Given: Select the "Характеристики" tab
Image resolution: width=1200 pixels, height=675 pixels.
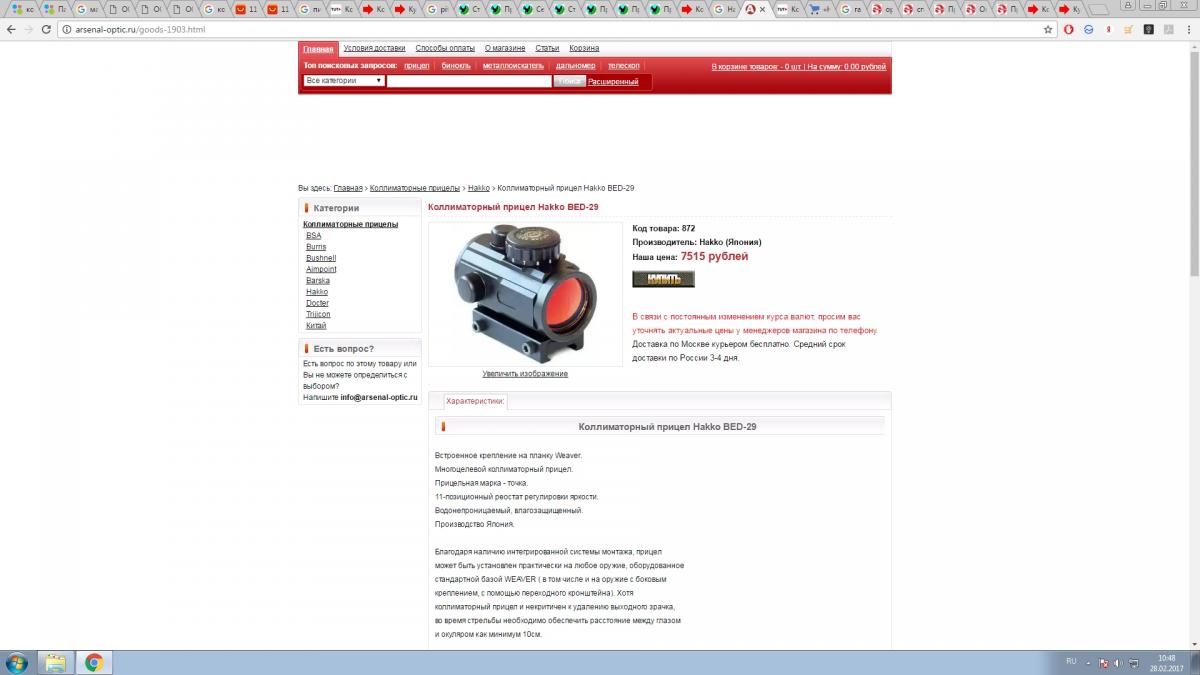Looking at the screenshot, I should tap(475, 401).
